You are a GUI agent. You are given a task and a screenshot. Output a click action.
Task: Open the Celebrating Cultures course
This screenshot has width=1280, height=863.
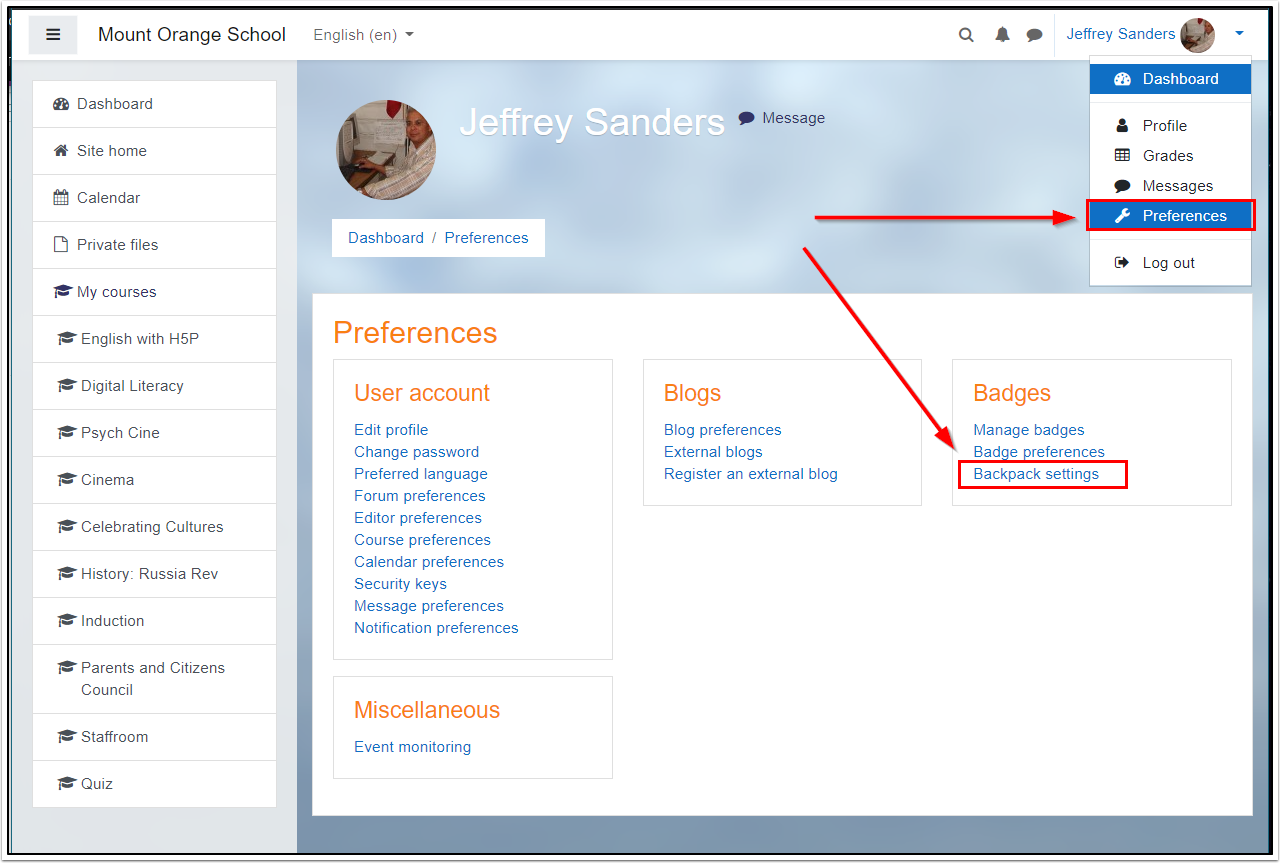(154, 527)
